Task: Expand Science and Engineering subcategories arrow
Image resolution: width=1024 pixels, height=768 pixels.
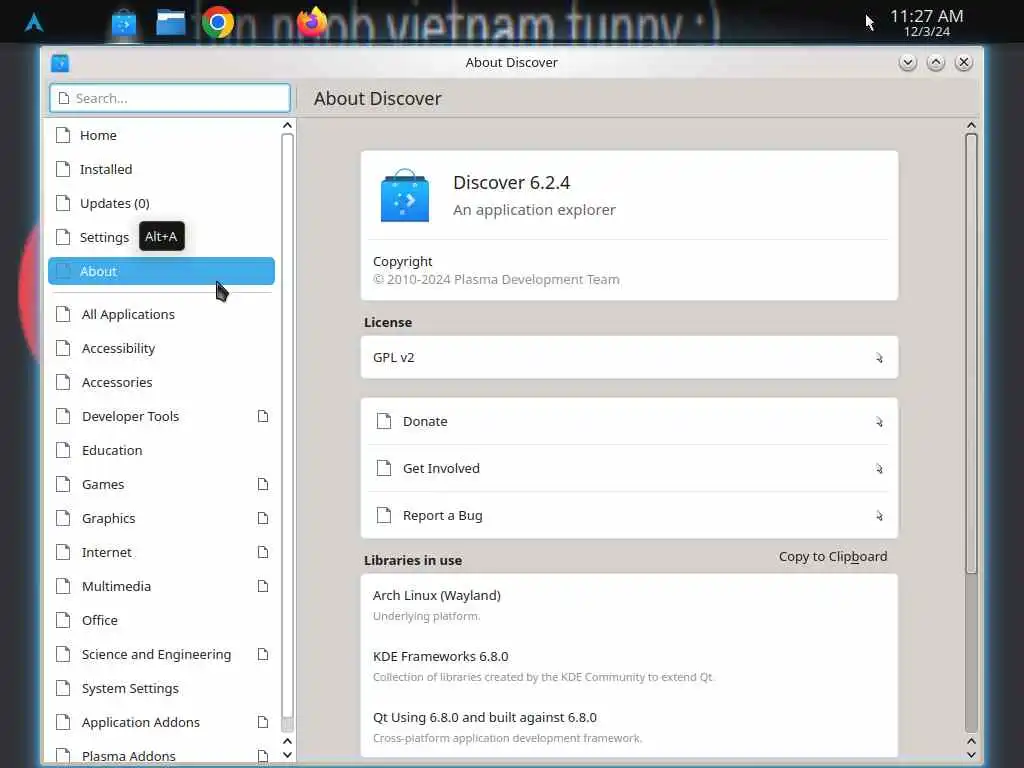Action: [x=263, y=654]
